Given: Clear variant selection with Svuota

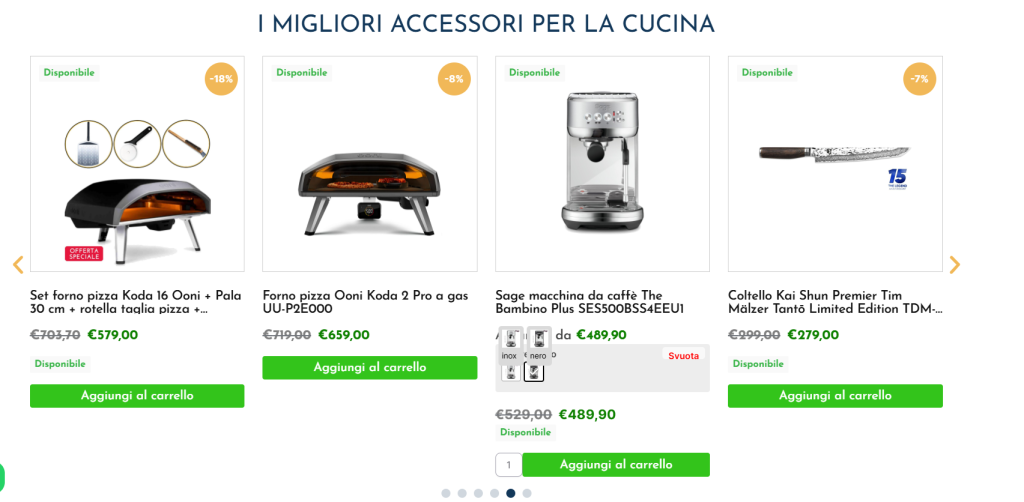Looking at the screenshot, I should pyautogui.click(x=683, y=356).
